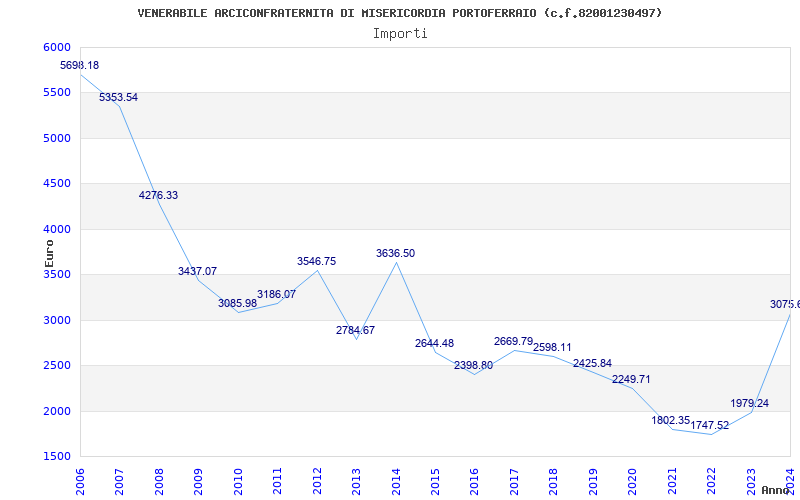Select the 3085.98 value label
The image size is (800, 500).
238,303
